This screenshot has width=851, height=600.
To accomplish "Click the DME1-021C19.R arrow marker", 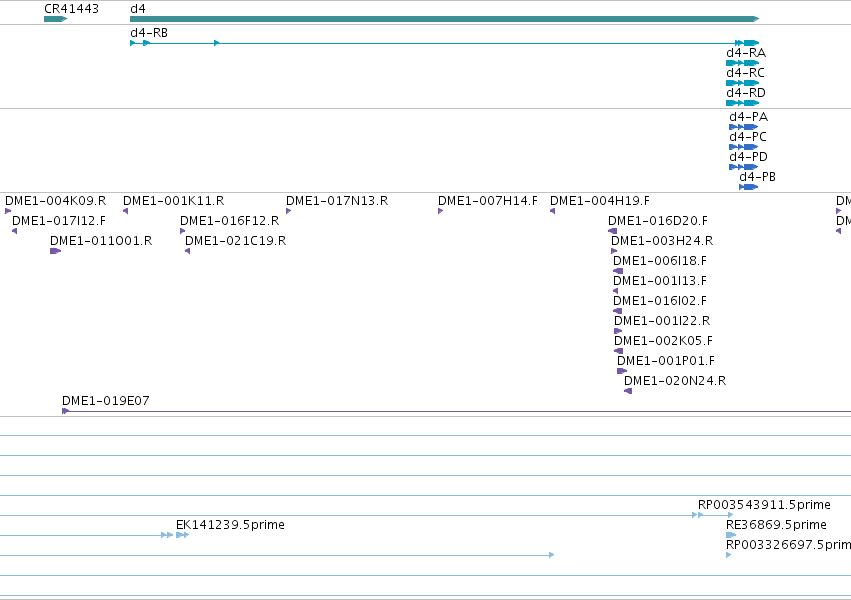I will click(187, 251).
